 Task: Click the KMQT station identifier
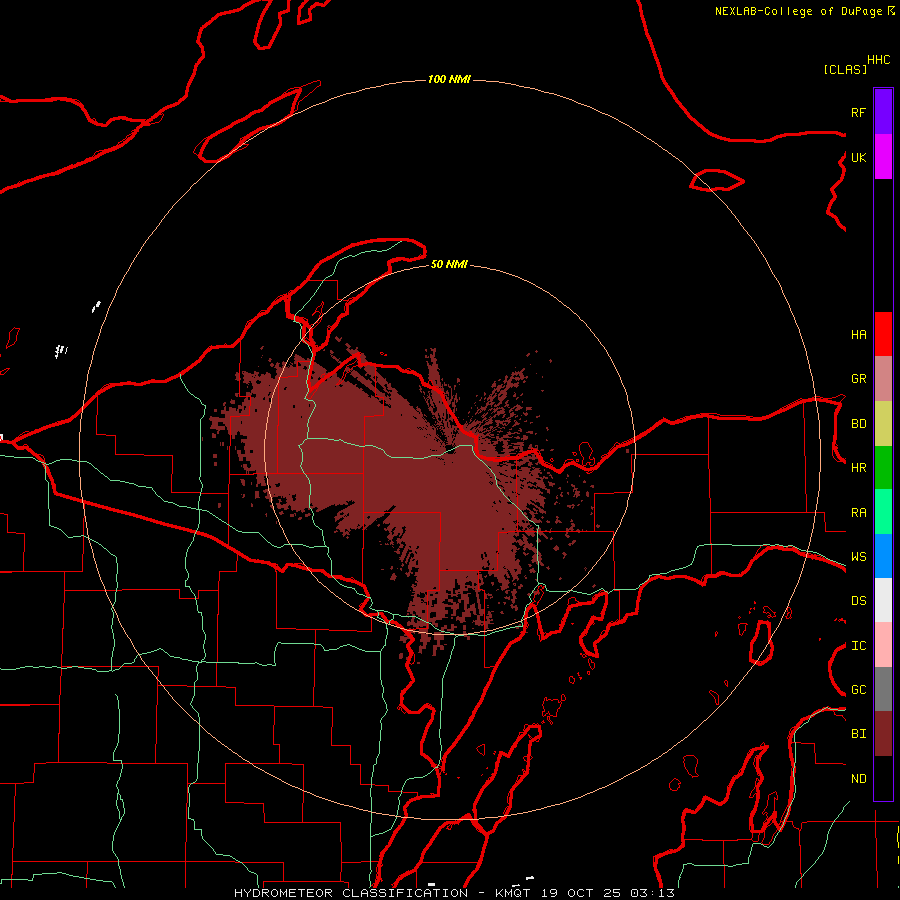click(x=513, y=893)
